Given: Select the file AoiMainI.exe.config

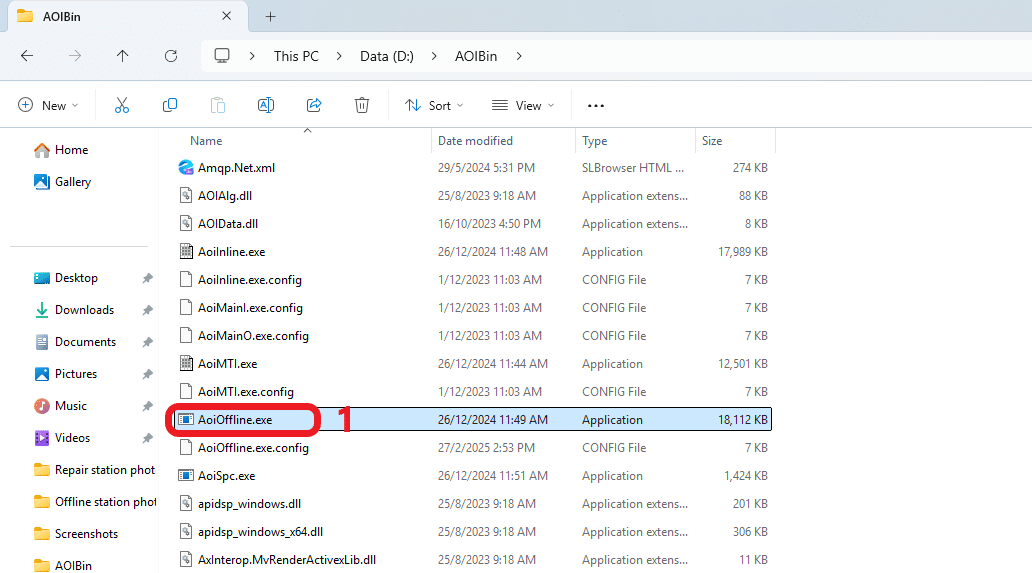Looking at the screenshot, I should (x=250, y=308).
